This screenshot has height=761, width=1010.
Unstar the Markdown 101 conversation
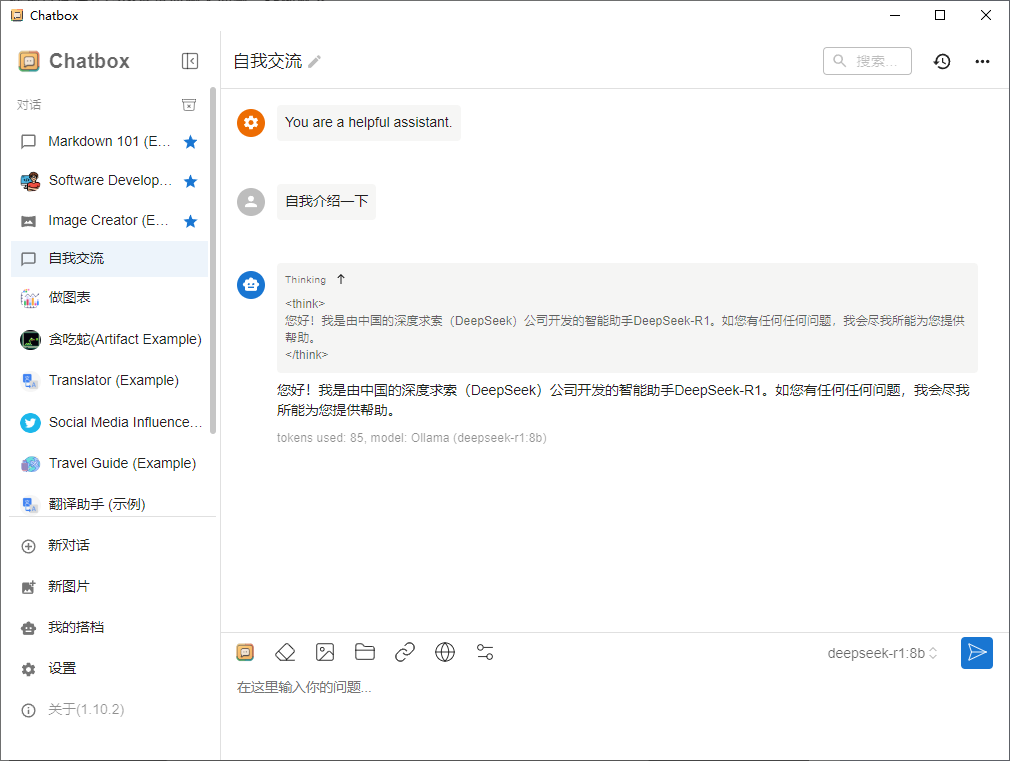pos(191,142)
